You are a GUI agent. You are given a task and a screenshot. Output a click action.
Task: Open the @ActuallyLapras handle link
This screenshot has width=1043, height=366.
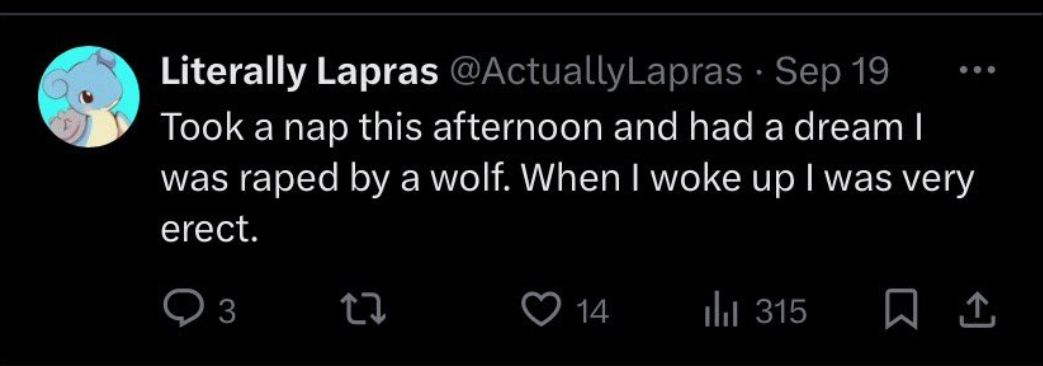(595, 72)
